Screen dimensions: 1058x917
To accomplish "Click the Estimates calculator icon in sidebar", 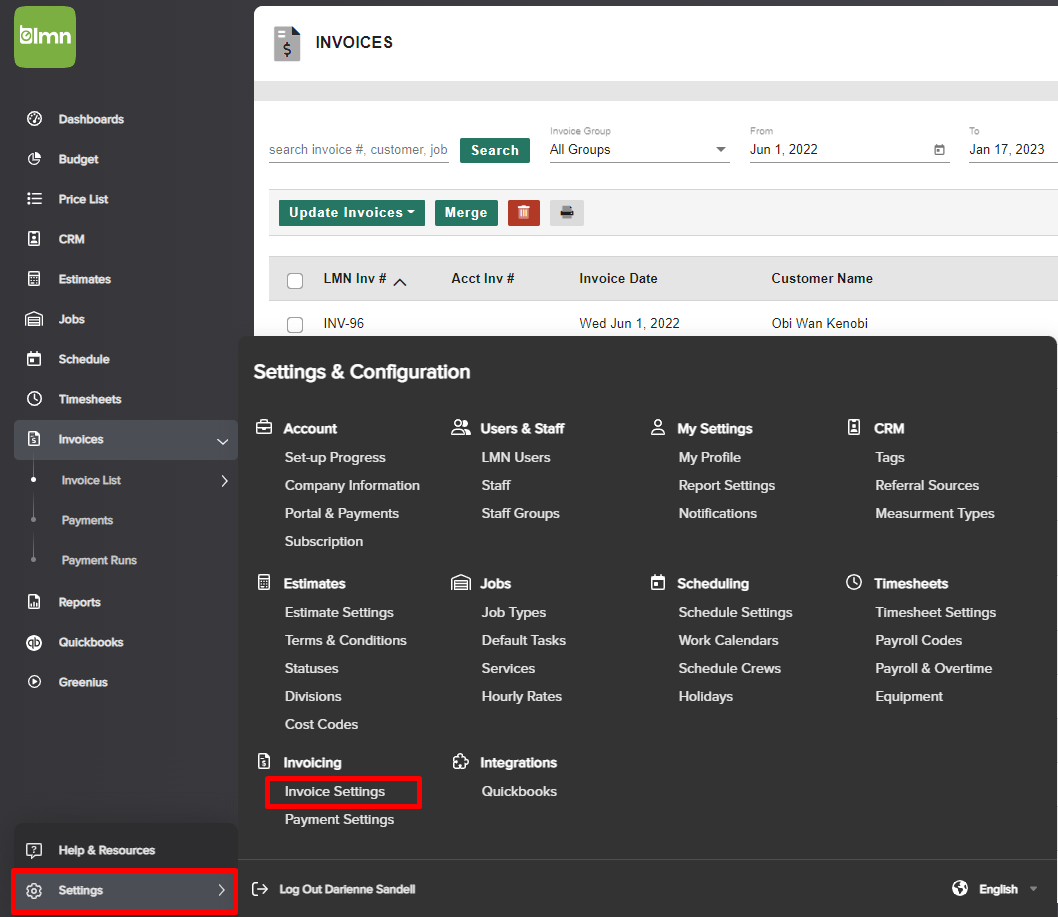I will tap(34, 279).
